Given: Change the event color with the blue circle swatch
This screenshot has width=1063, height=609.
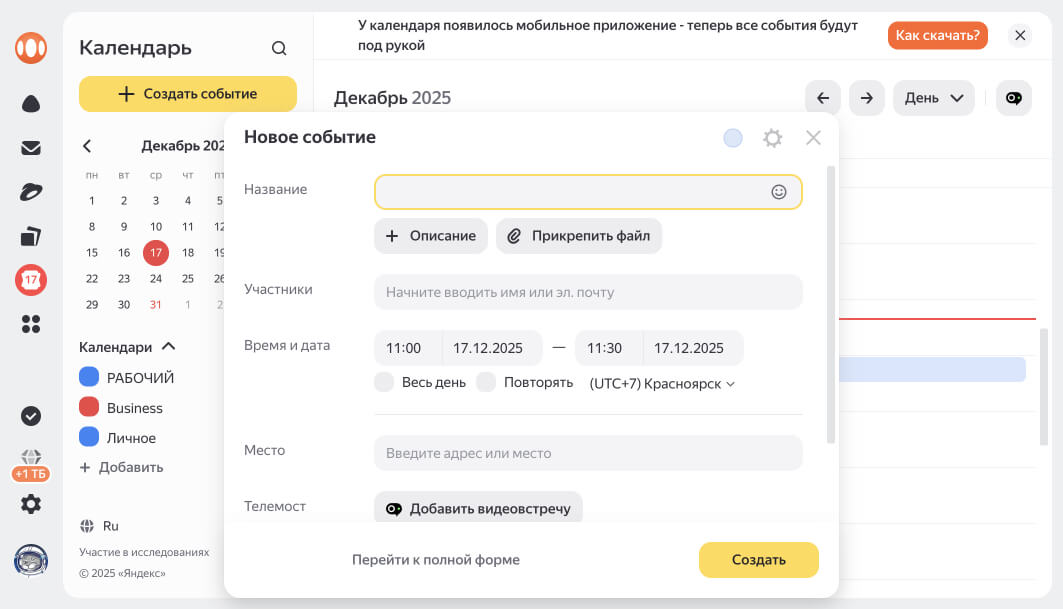Looking at the screenshot, I should pos(732,138).
